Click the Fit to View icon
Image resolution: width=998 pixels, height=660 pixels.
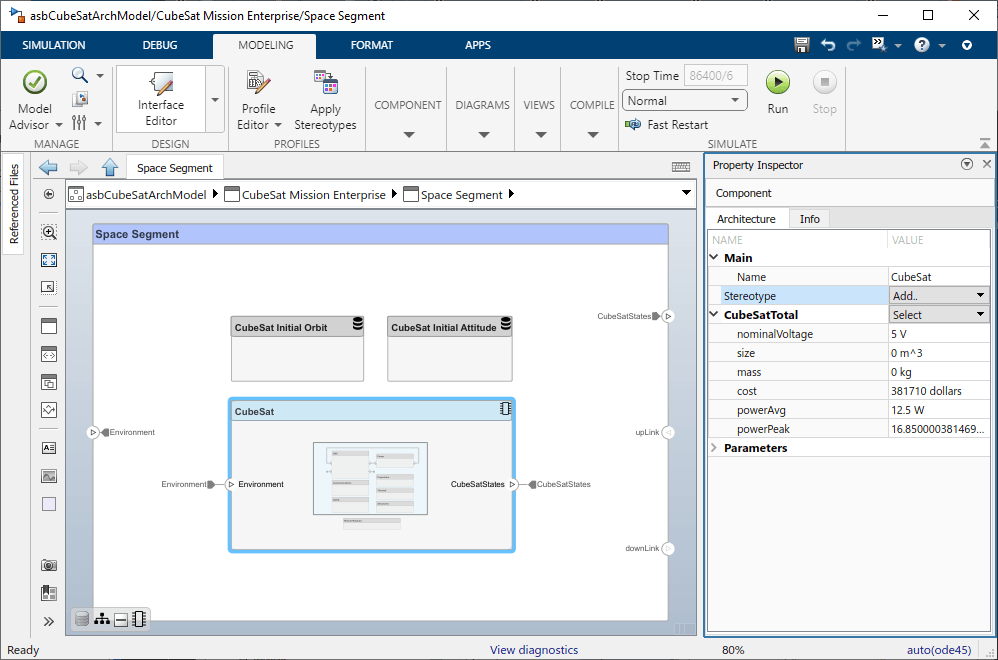click(x=49, y=260)
